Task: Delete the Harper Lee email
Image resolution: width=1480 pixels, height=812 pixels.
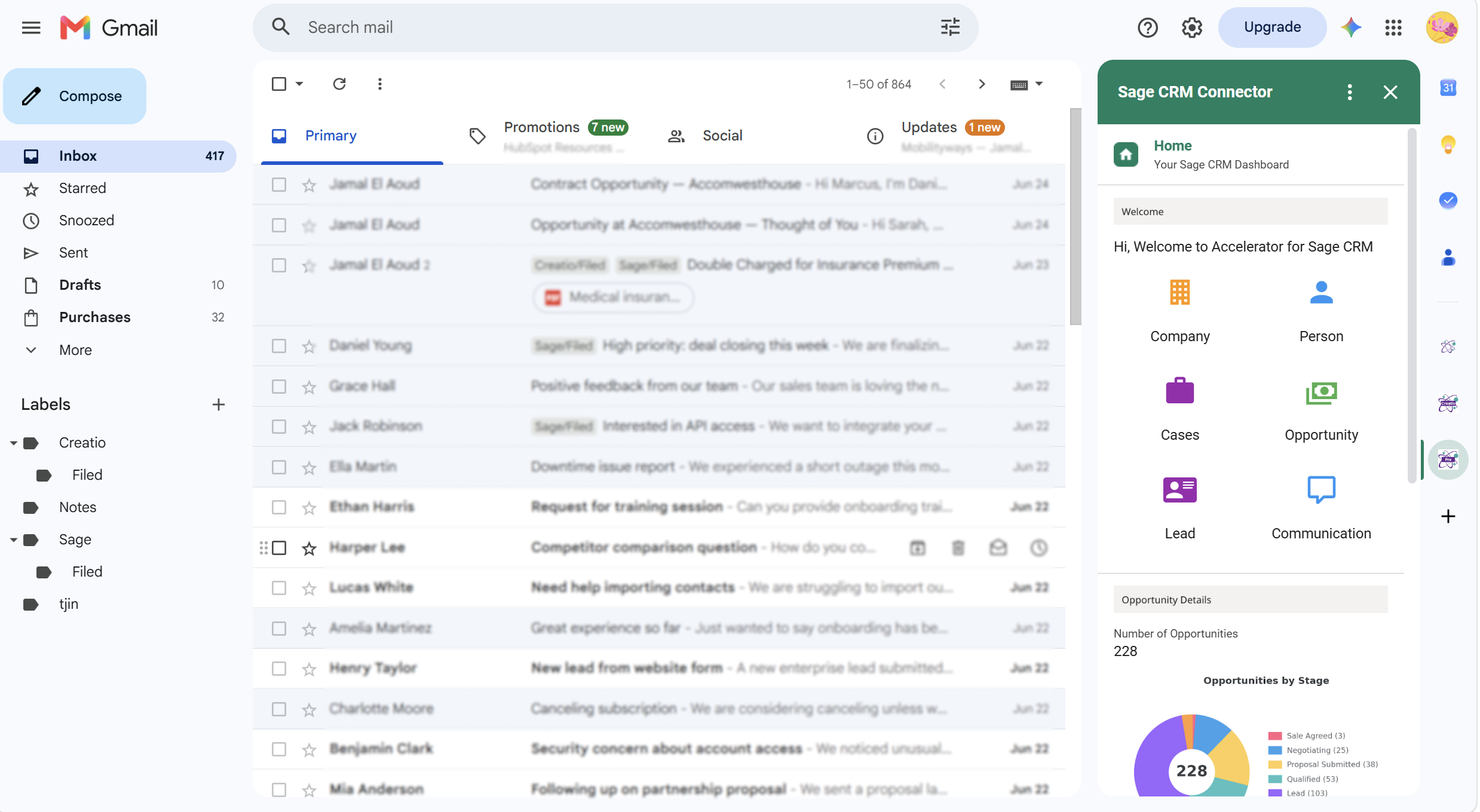Action: [958, 548]
